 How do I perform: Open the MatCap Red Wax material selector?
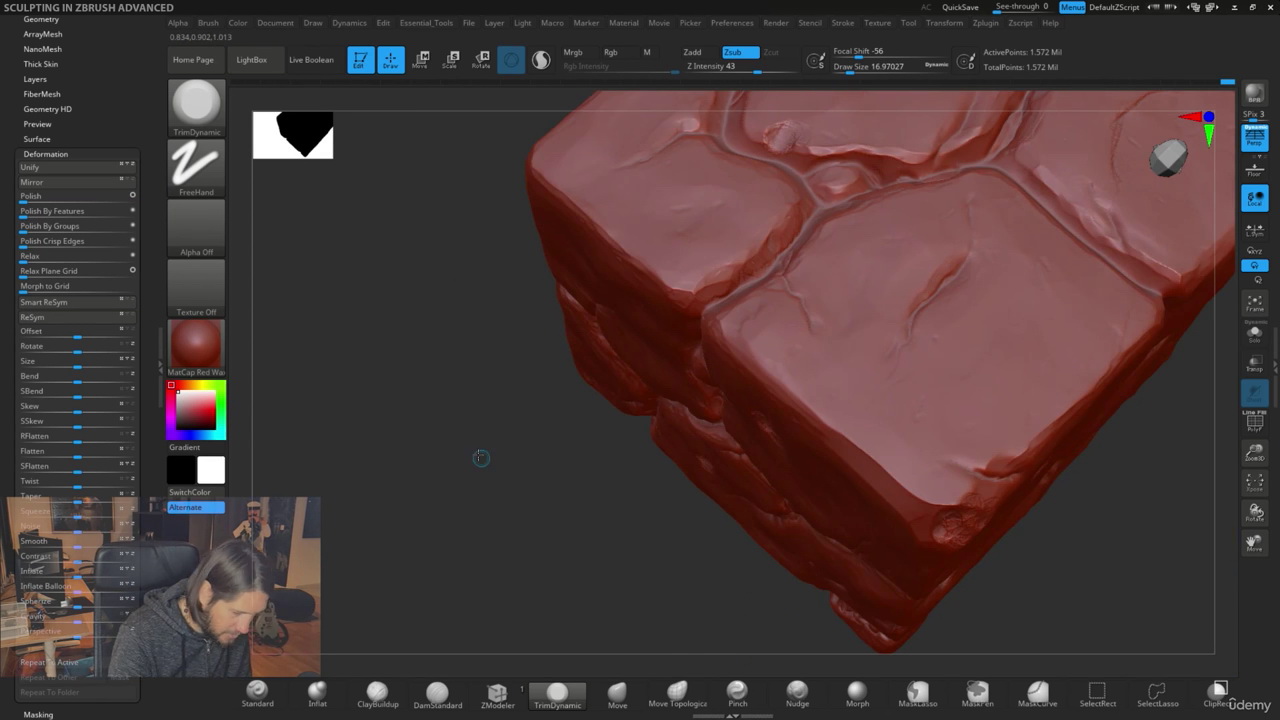click(x=196, y=348)
